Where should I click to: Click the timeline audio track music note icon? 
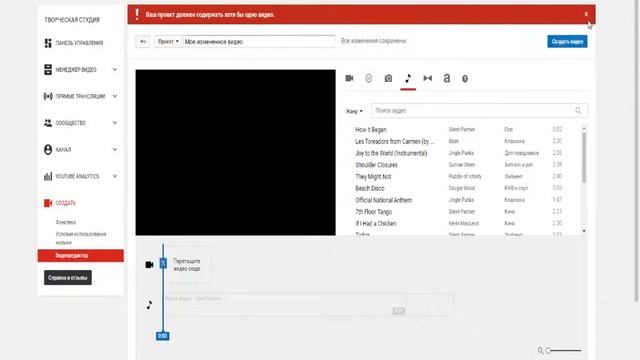coord(149,304)
